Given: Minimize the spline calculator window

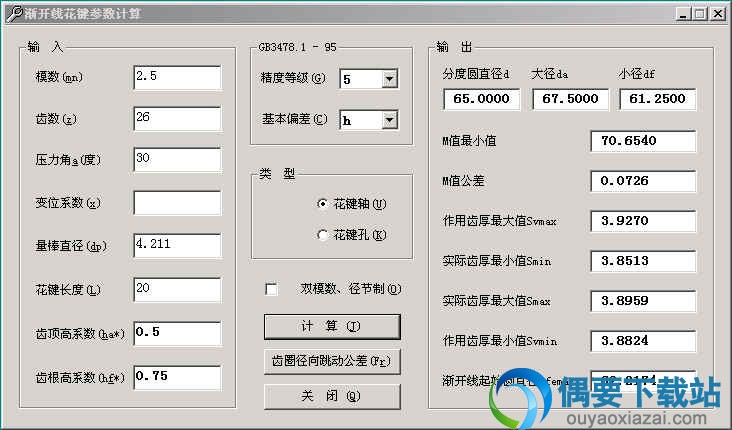Looking at the screenshot, I should click(x=683, y=14).
